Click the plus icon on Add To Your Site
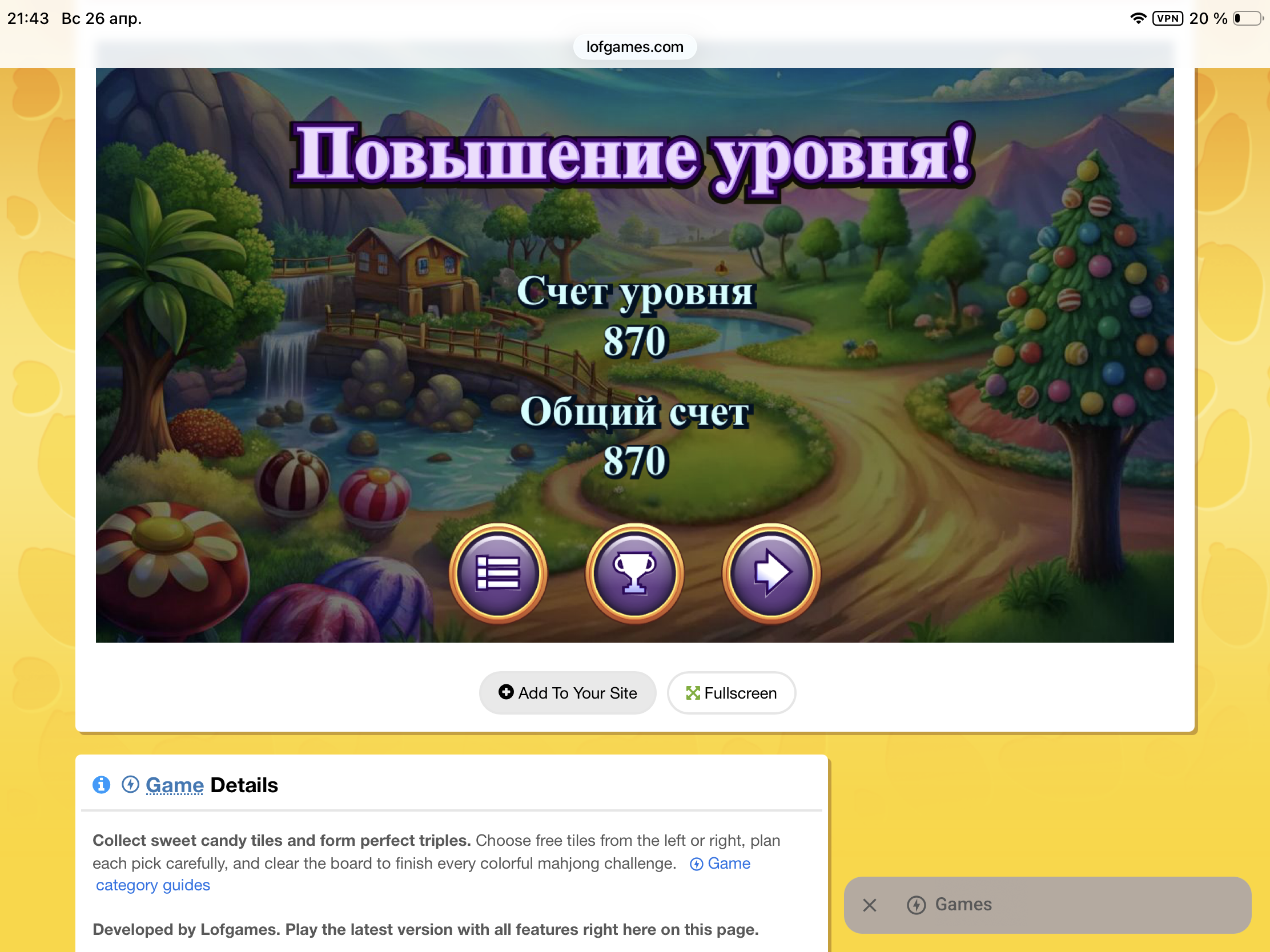 coord(506,692)
